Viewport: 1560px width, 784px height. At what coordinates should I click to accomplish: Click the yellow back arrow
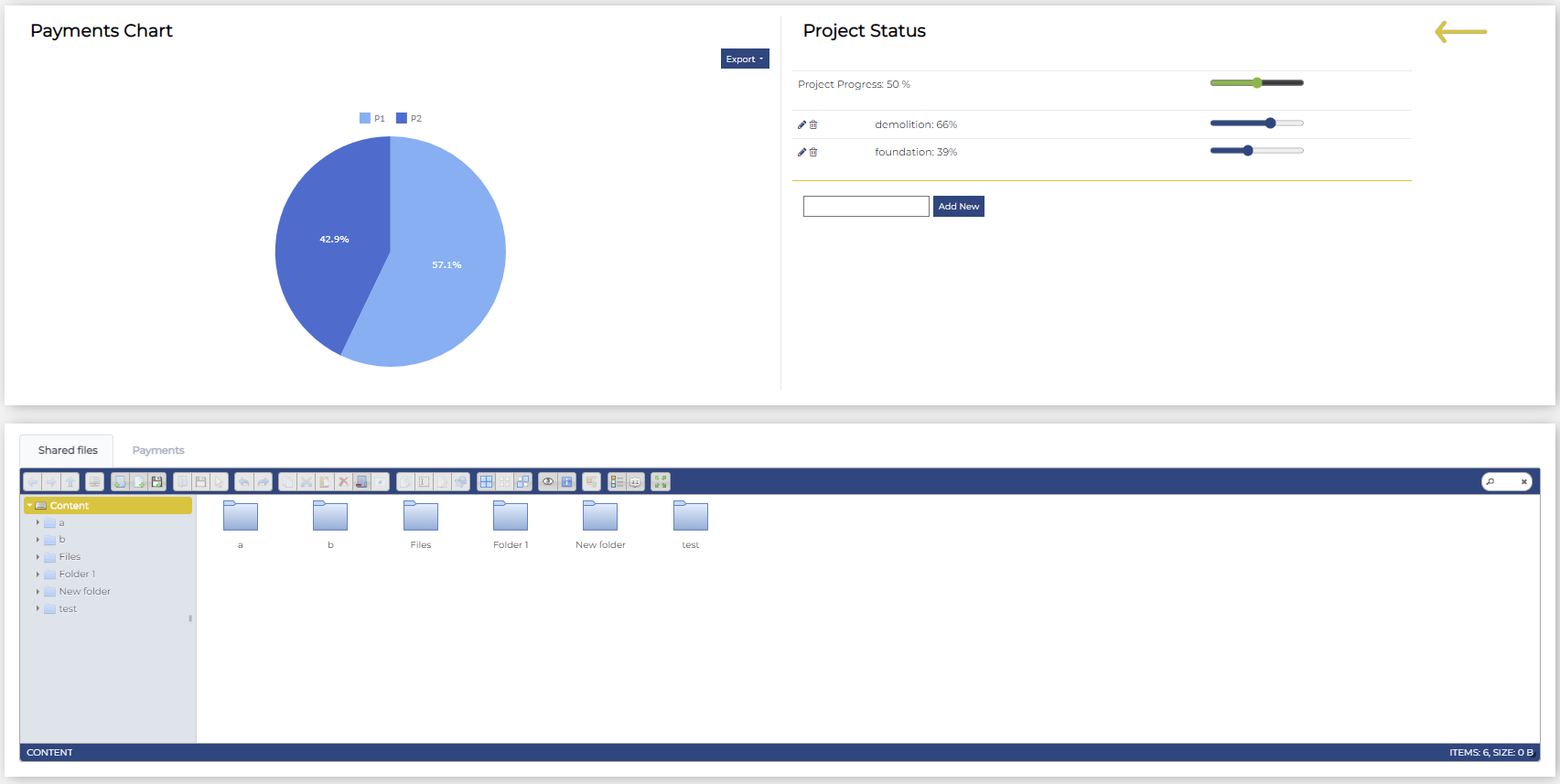[x=1460, y=32]
